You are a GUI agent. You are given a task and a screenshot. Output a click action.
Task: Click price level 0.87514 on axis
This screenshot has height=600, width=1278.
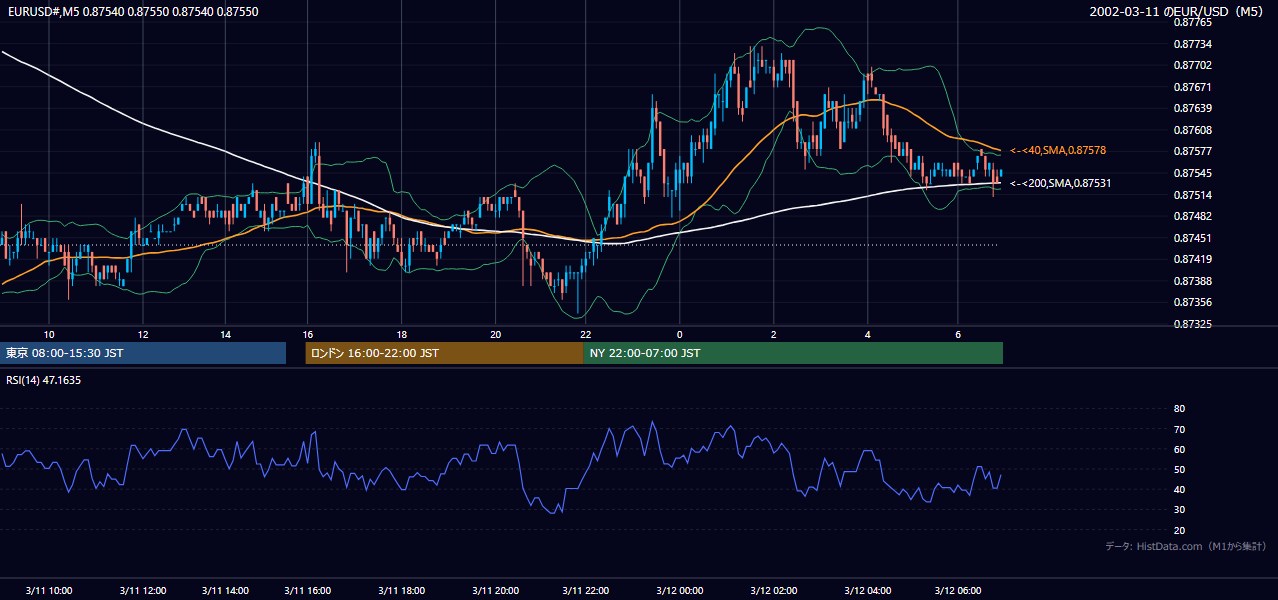click(1192, 195)
